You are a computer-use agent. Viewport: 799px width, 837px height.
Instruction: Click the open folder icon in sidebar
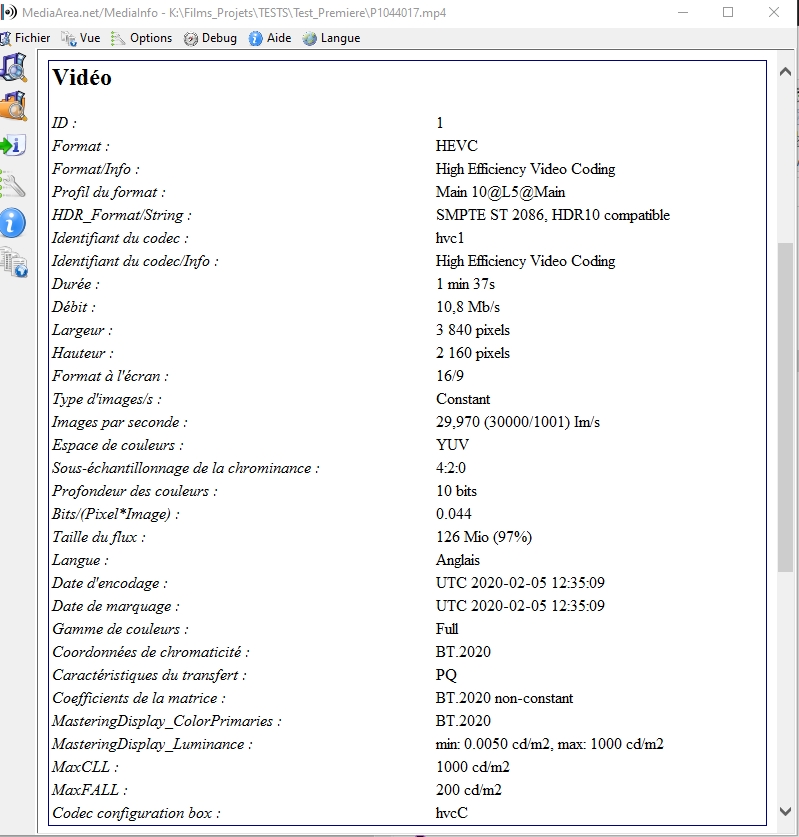pyautogui.click(x=13, y=105)
